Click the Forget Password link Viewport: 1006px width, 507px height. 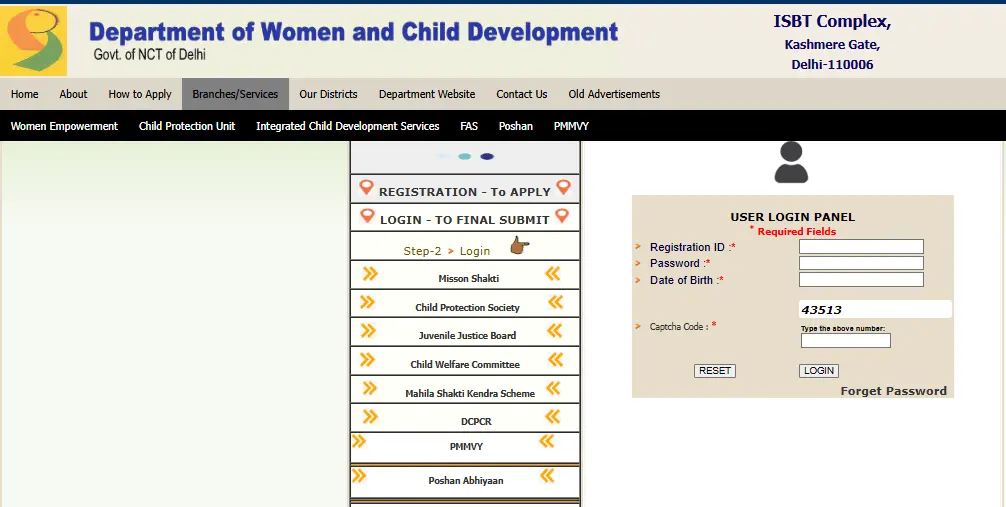(894, 391)
